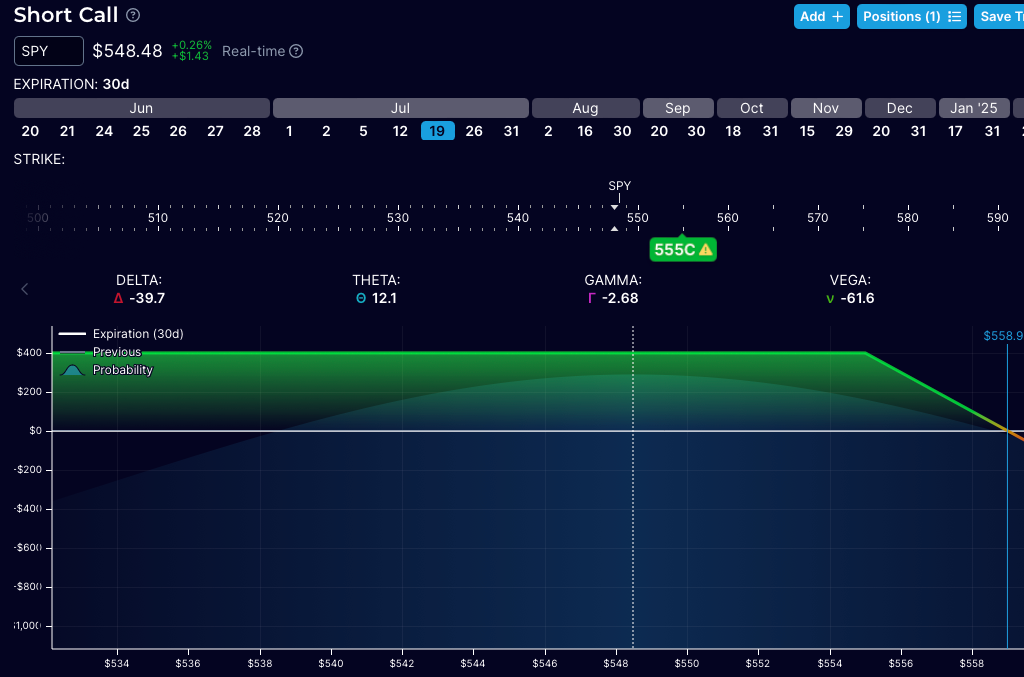Click the Real-time help question icon

296,51
